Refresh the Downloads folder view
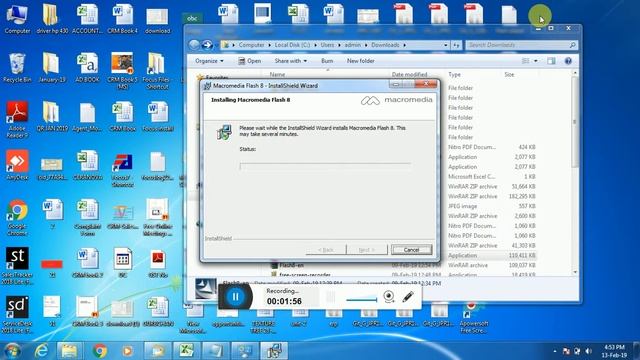Viewport: 640px width, 360px height. [456, 45]
